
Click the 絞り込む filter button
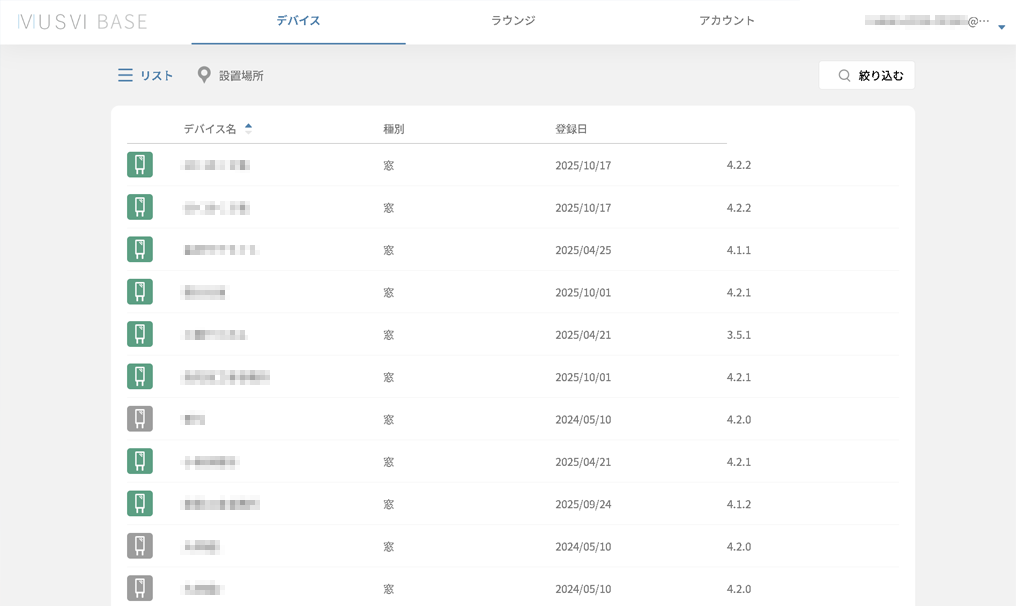[x=867, y=76]
